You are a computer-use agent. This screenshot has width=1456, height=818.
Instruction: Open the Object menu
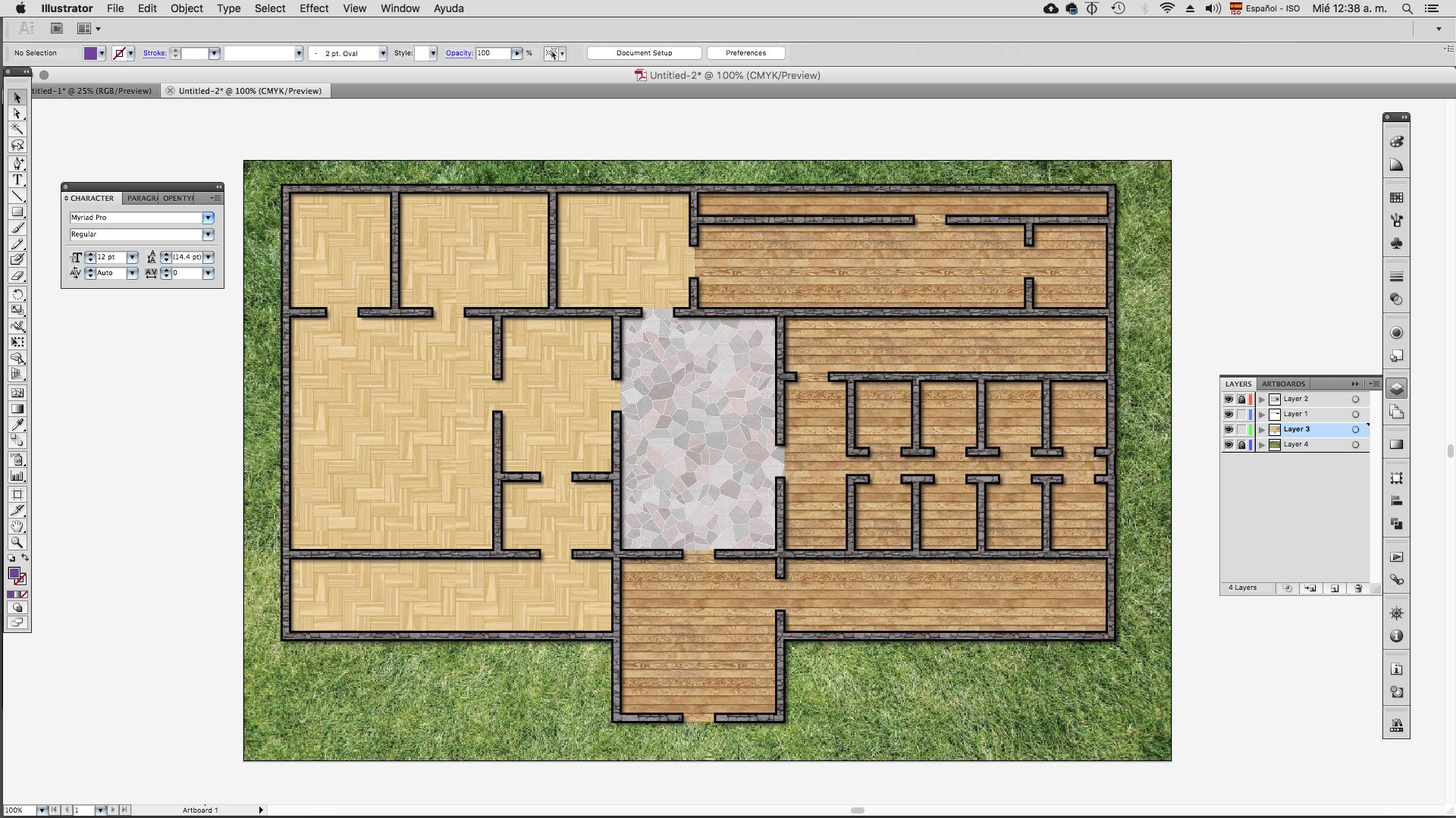187,8
